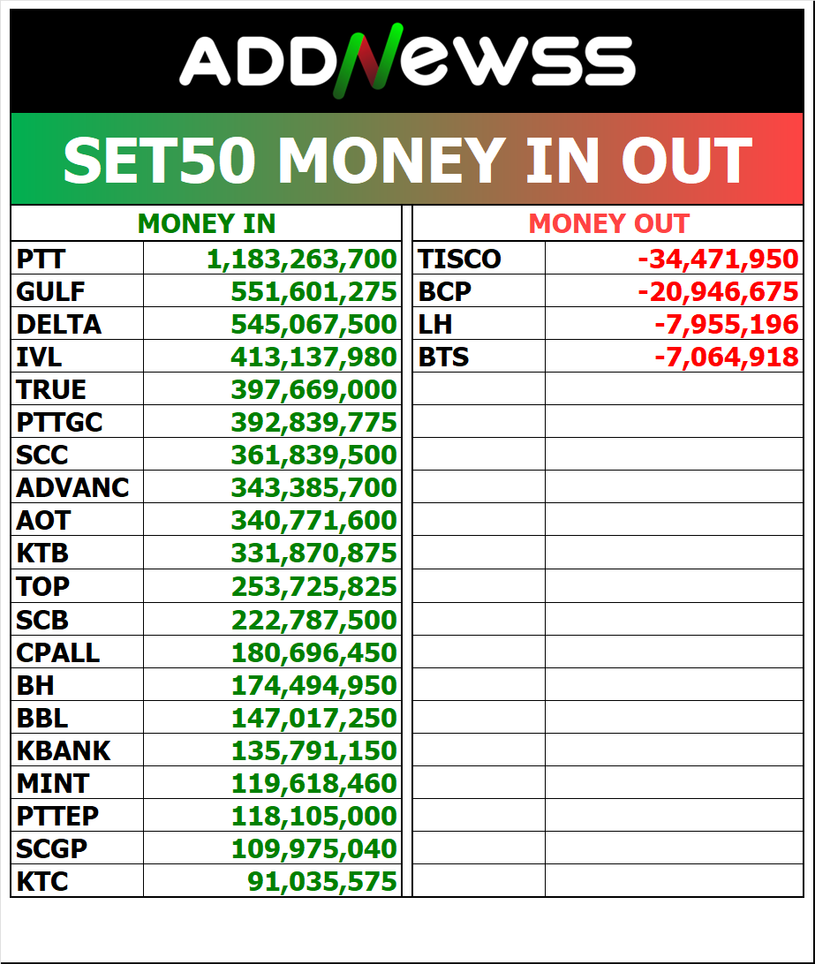
Task: Click the SCB stock name cell
Action: coord(42,620)
